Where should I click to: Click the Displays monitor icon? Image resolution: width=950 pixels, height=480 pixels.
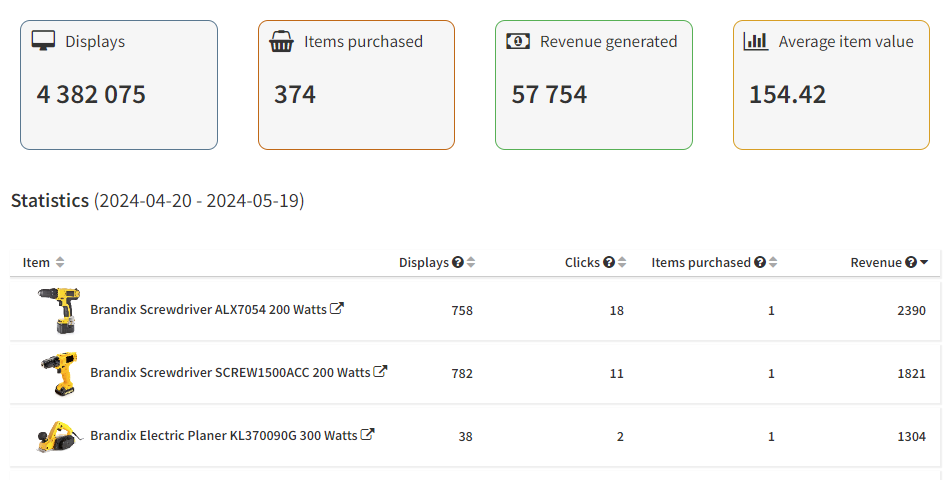(44, 41)
